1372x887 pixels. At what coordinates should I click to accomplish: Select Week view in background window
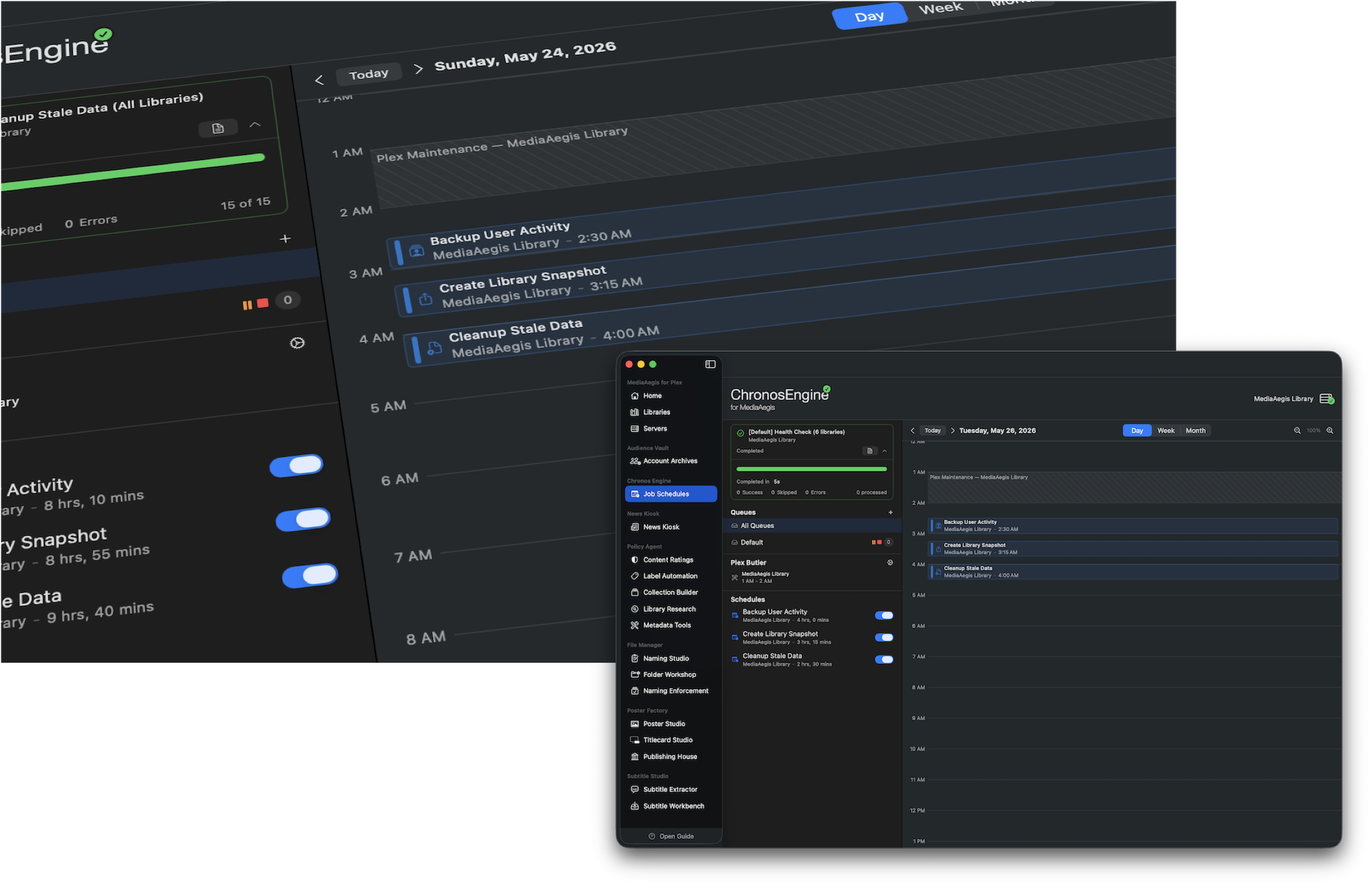coord(941,8)
